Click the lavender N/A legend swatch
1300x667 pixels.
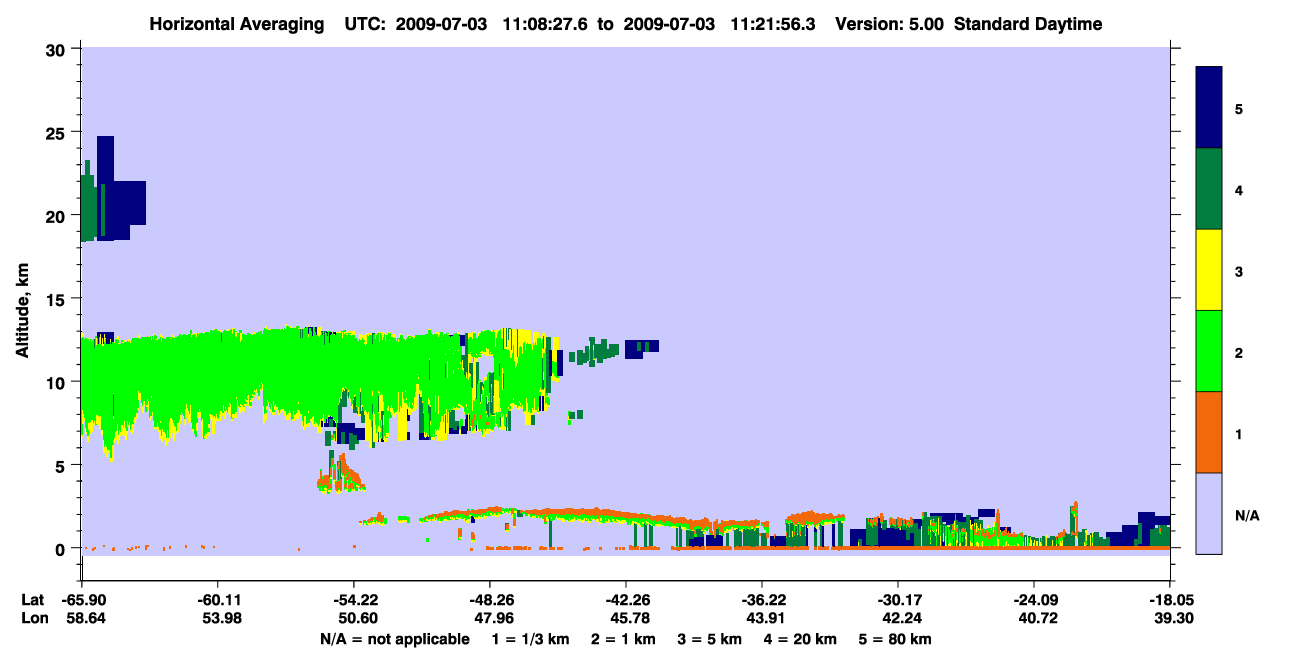[1209, 512]
